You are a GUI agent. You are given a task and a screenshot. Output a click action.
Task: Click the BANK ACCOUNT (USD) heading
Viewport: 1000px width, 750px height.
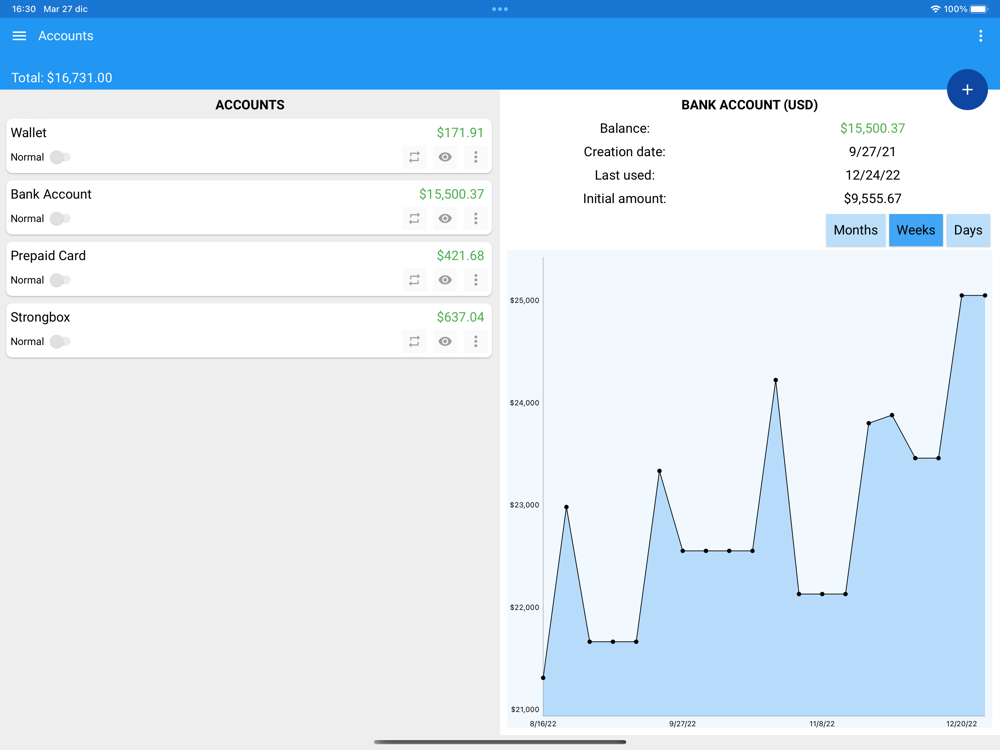click(749, 105)
